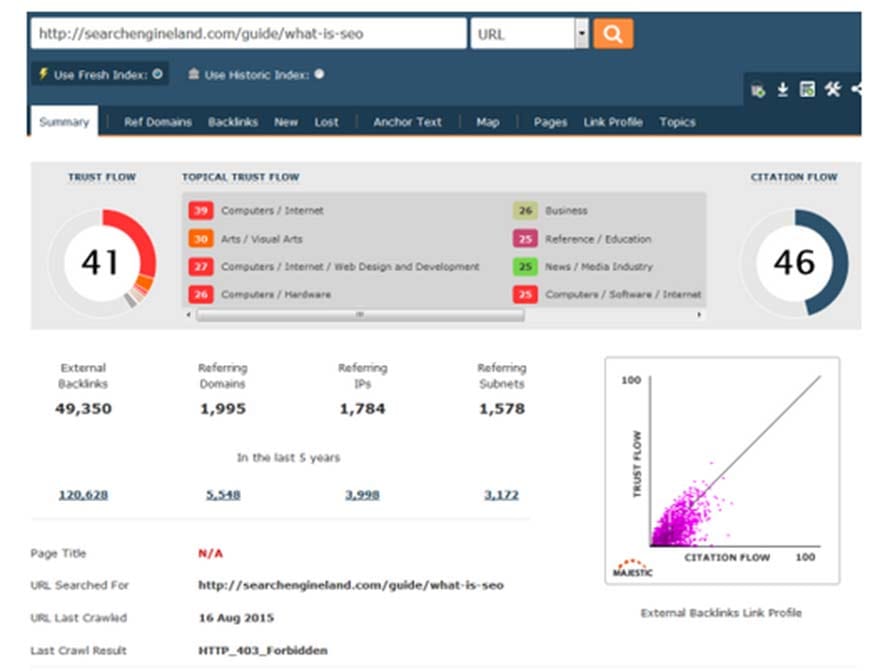Click right arrow of topical trust flow scroller
The image size is (885, 671).
(699, 314)
